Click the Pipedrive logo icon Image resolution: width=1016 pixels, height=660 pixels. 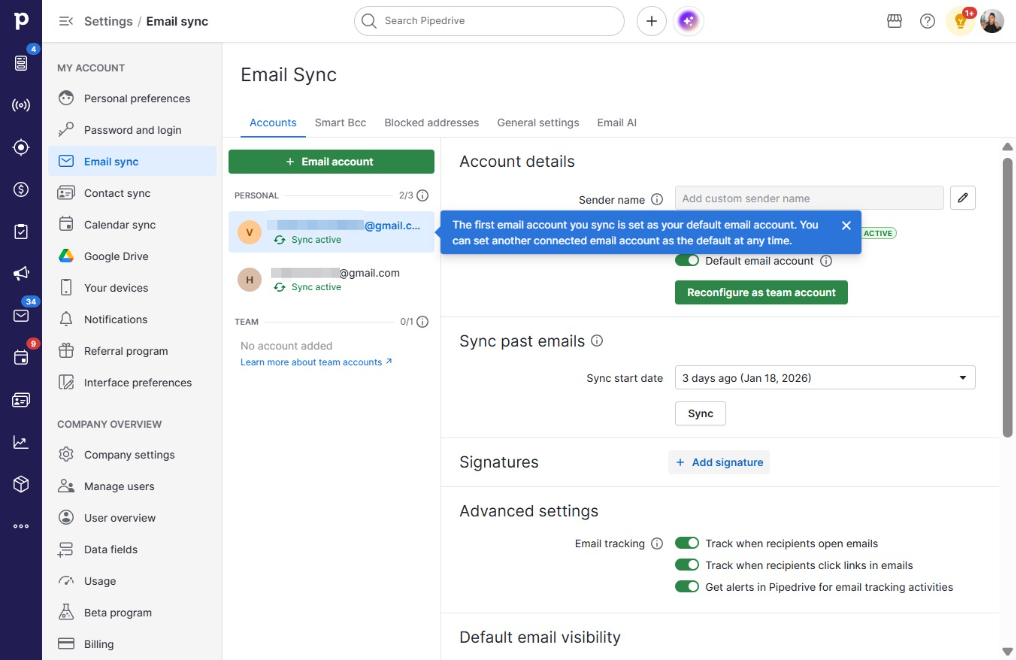21,21
